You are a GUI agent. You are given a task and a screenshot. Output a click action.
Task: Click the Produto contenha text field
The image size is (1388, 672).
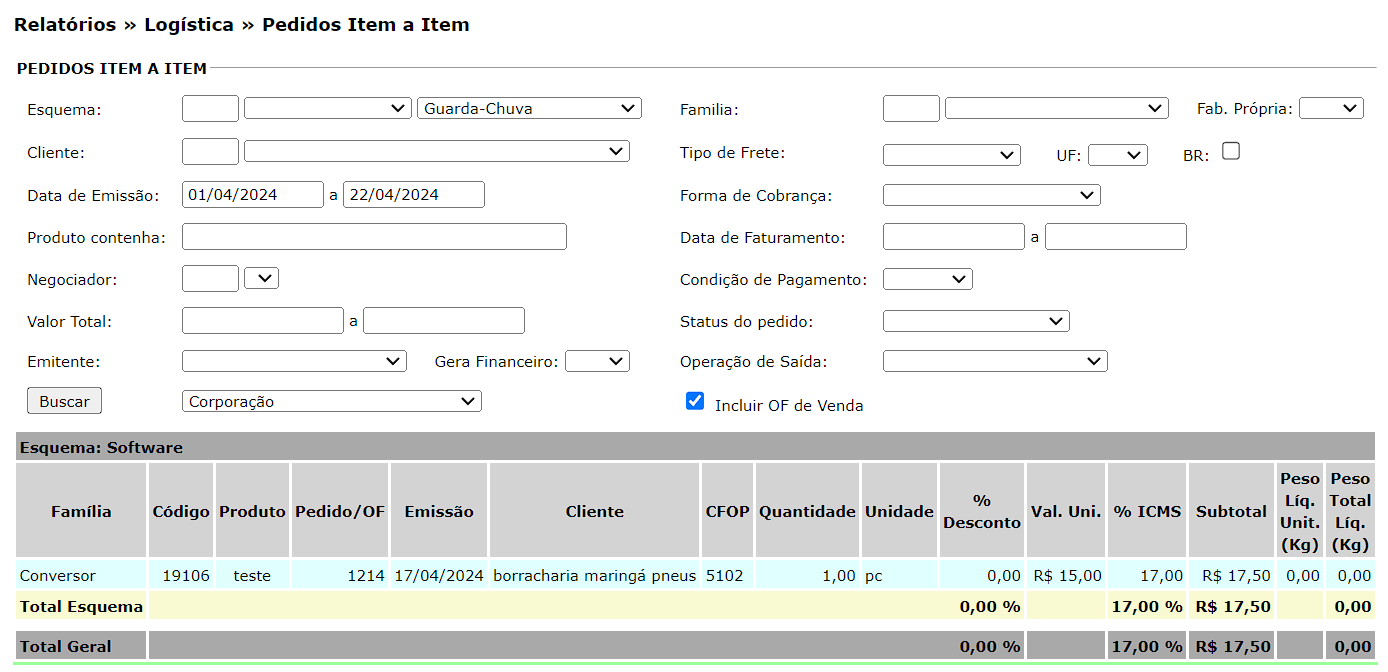[374, 237]
